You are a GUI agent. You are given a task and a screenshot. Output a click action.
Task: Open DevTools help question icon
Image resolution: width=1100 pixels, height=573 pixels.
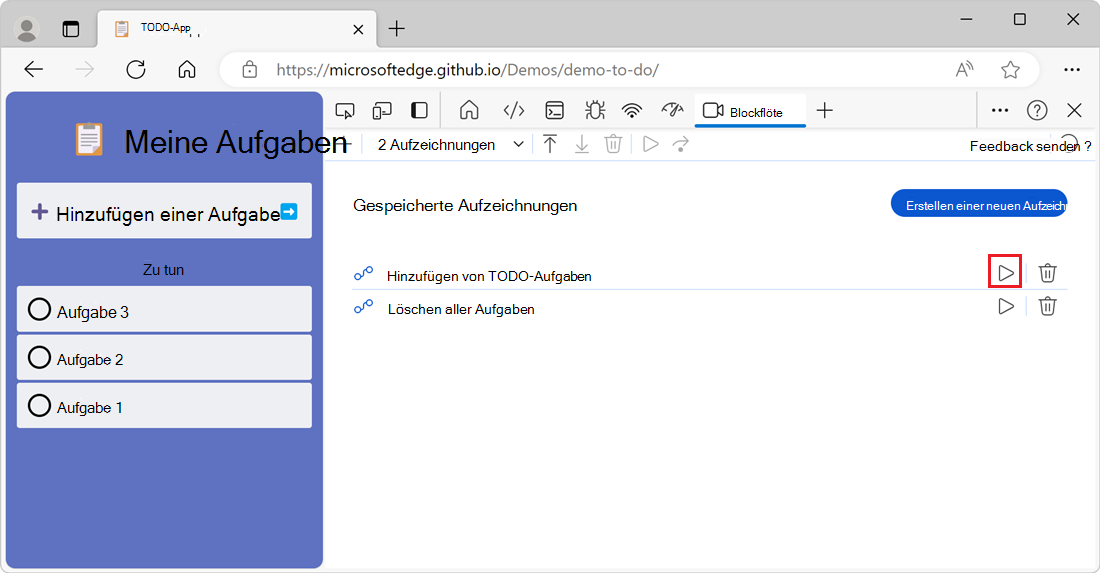click(1037, 110)
